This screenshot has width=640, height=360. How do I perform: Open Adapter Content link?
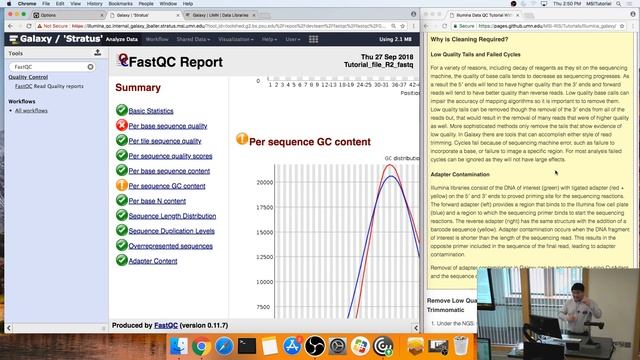(x=153, y=261)
